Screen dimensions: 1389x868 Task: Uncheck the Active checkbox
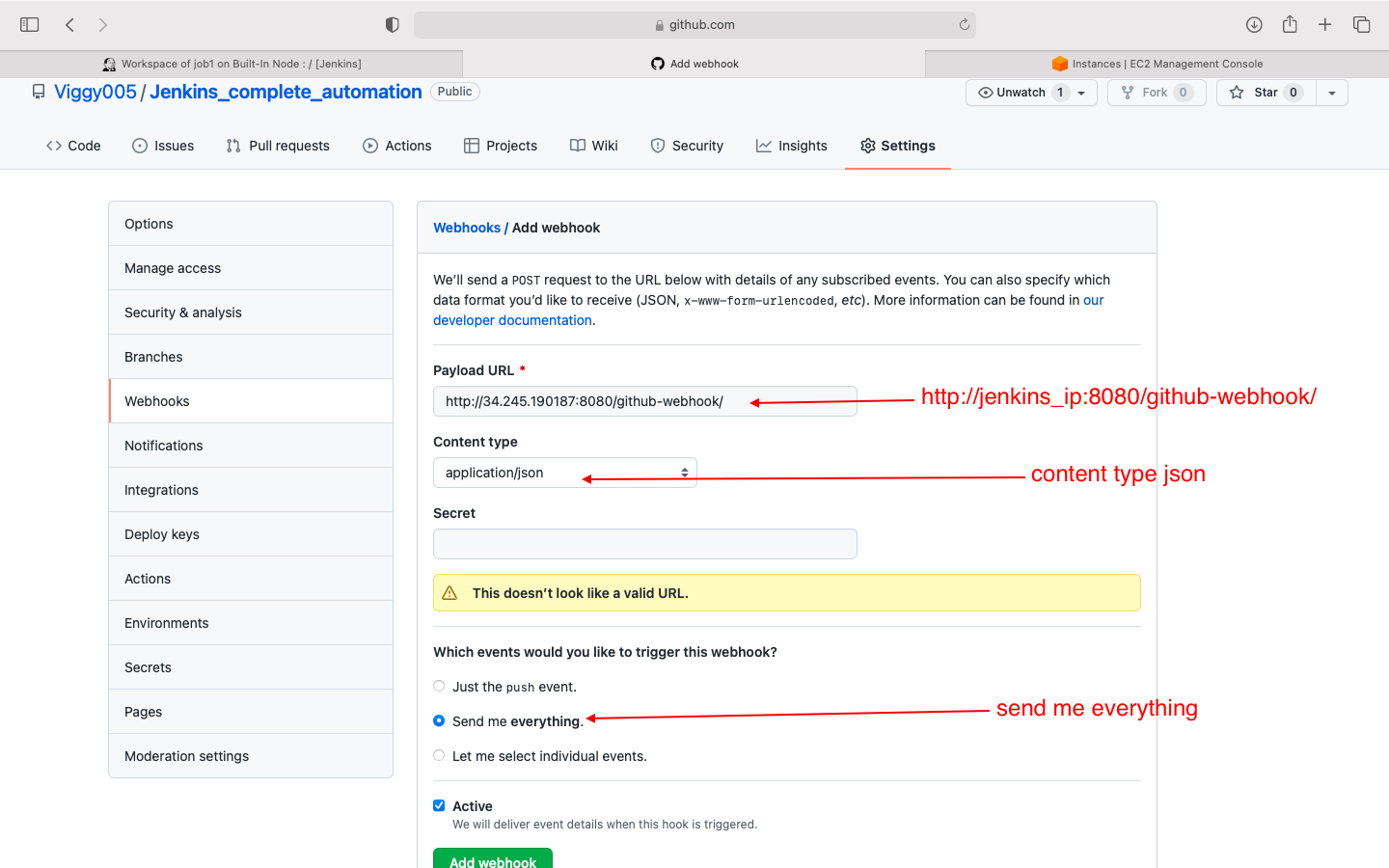pos(439,805)
